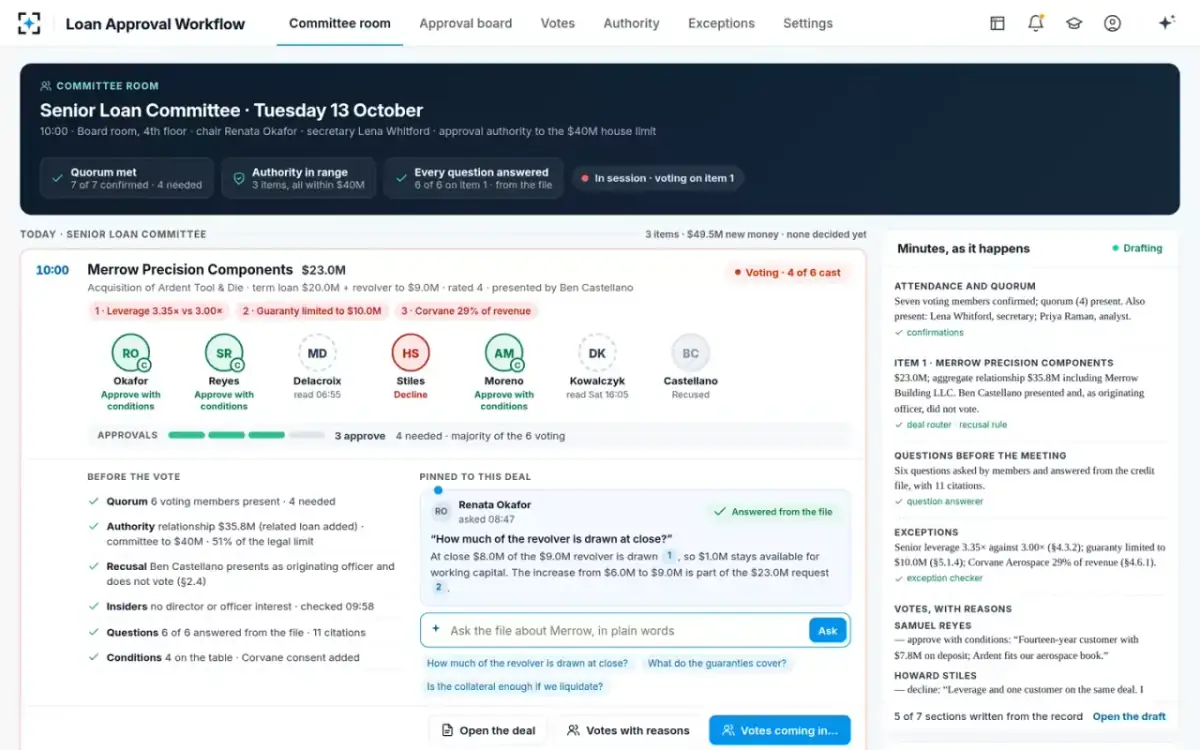The image size is (1200, 750).
Task: Click Votes with reasons button
Action: [x=628, y=730]
